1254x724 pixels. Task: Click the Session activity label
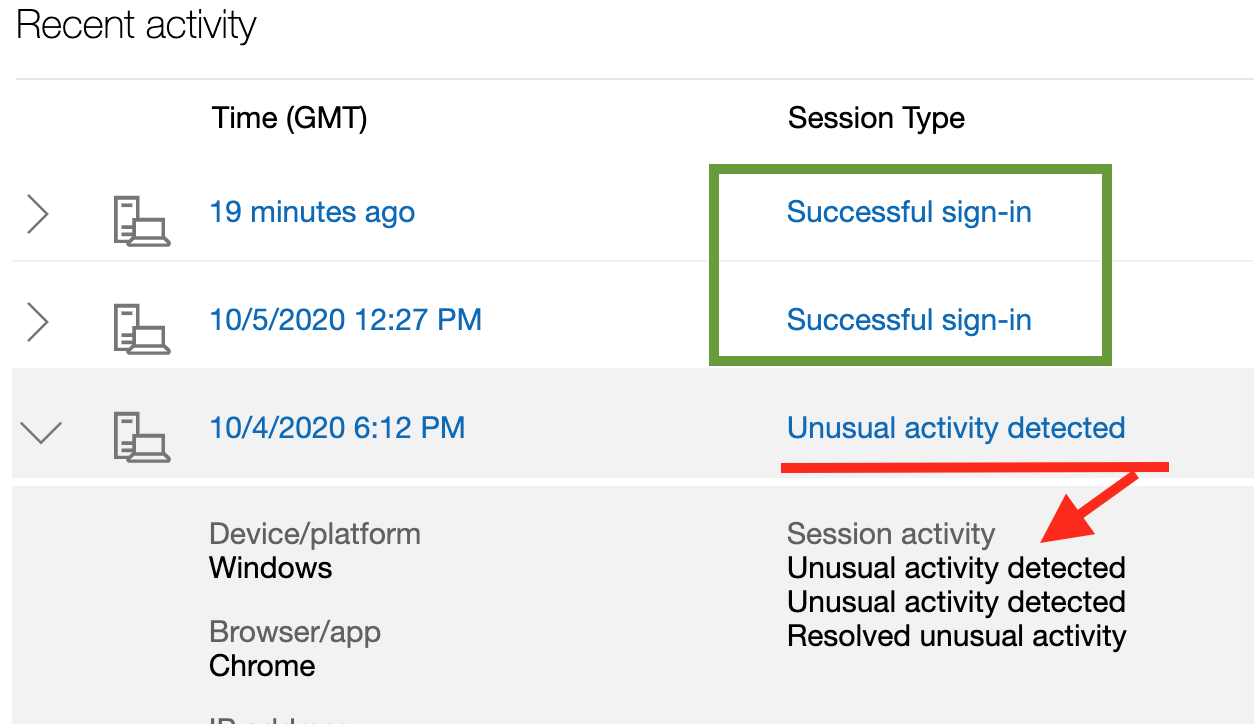click(x=891, y=534)
